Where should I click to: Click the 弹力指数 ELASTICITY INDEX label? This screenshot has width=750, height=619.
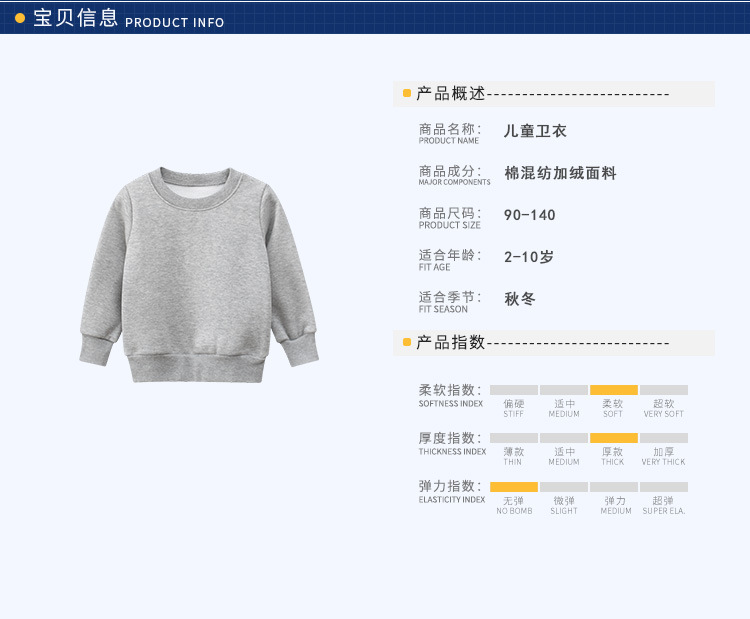point(452,492)
